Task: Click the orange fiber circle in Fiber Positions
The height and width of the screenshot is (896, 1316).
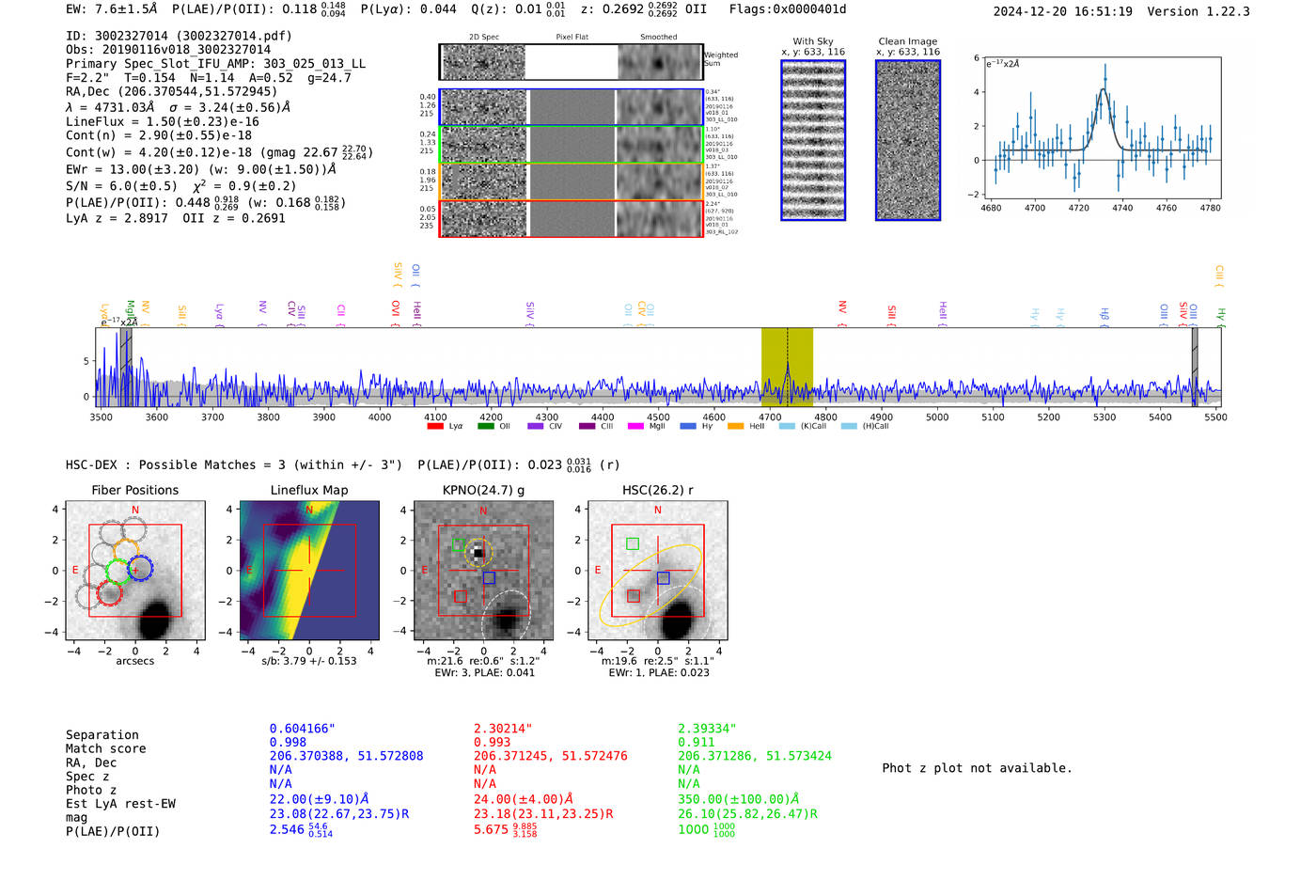Action: 127,550
